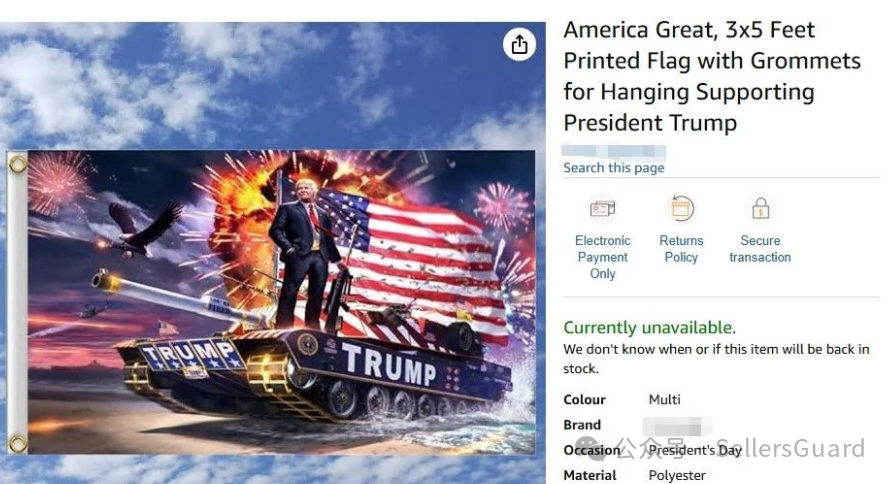Viewport: 894px width, 484px height.
Task: Select the Multi colour value
Action: coord(664,400)
